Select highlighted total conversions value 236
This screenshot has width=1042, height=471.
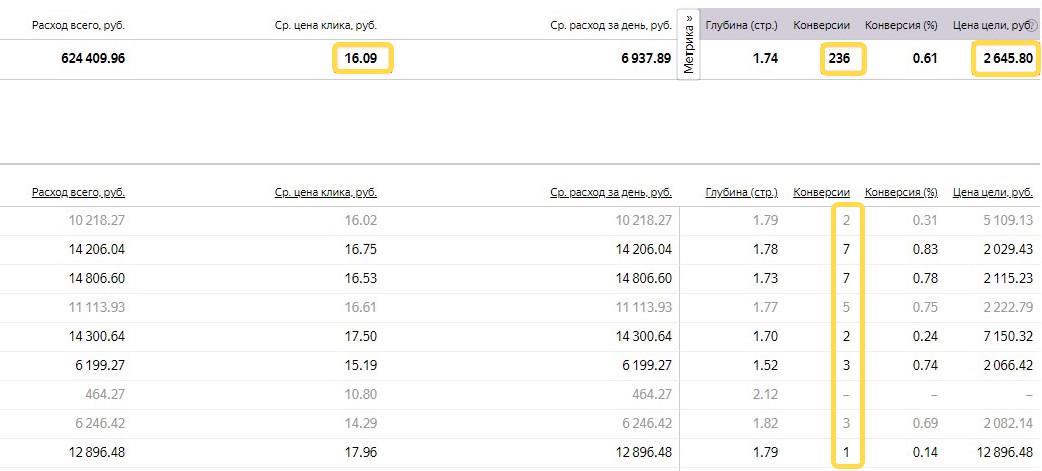[838, 59]
